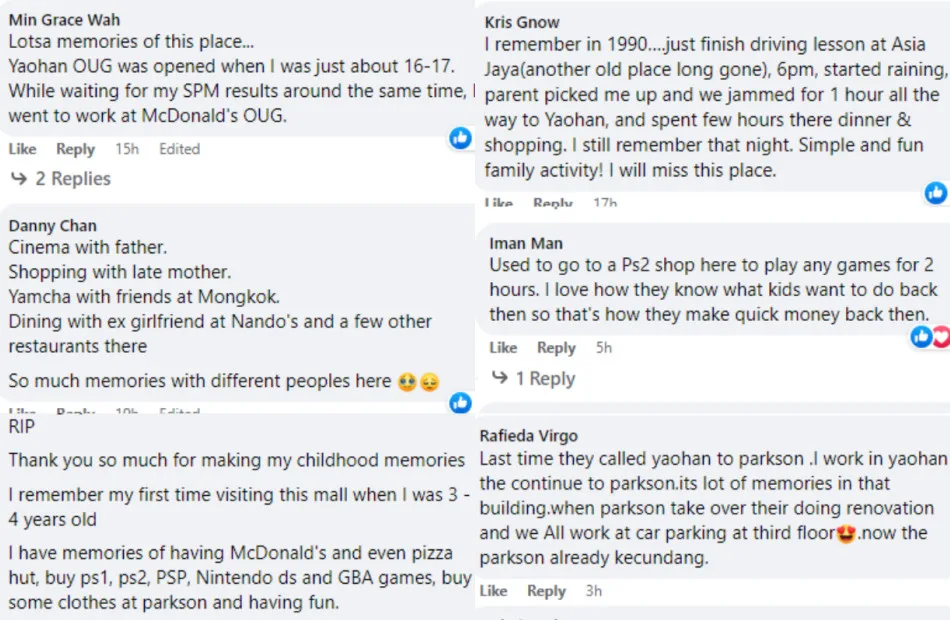Click the crying emoji in Danny Chan's comment

click(x=406, y=382)
